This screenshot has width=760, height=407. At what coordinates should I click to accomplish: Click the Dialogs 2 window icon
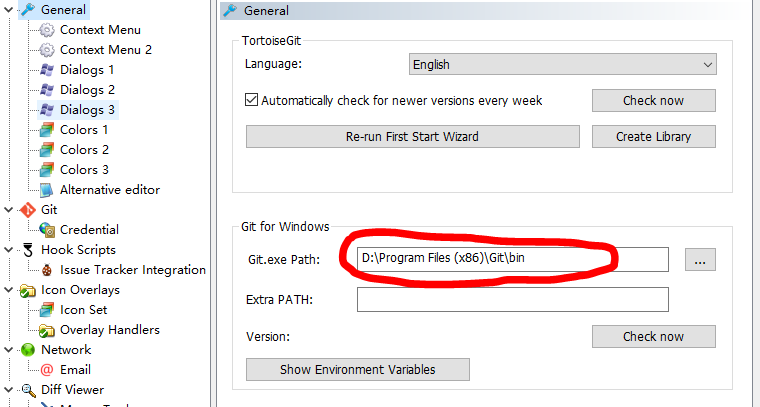(x=47, y=90)
